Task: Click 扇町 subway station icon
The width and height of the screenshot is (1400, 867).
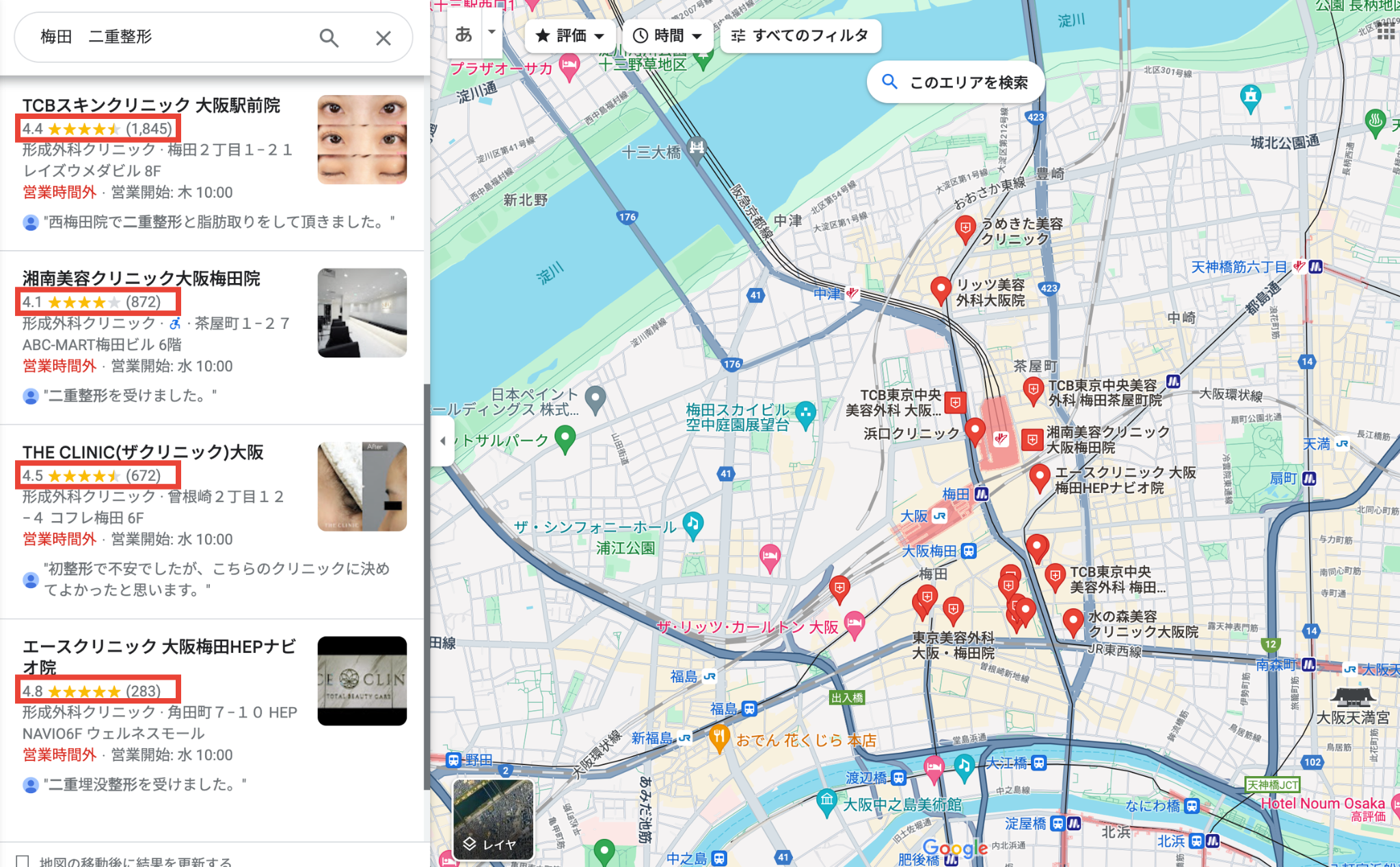Action: pos(1309,479)
